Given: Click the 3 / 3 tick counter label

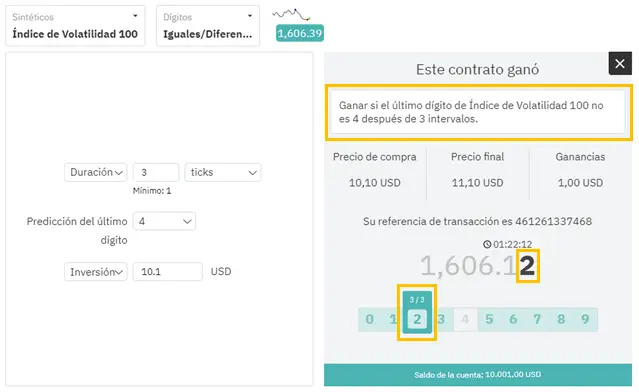Looking at the screenshot, I should [417, 300].
